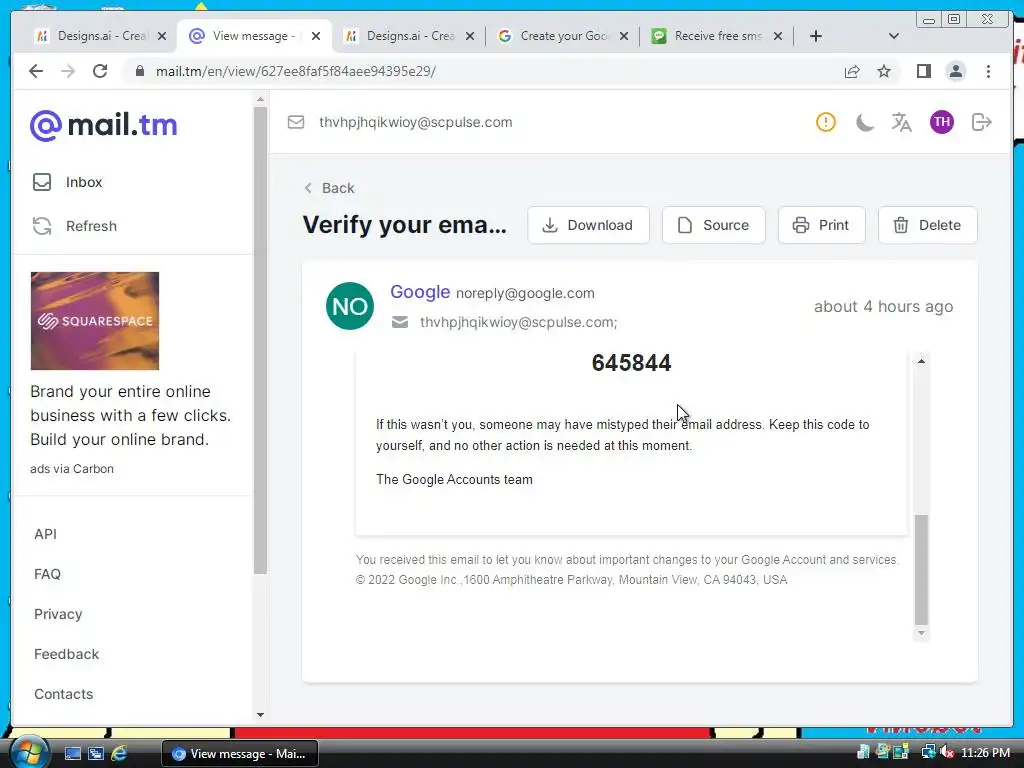Click the yellow warning notice icon
Image resolution: width=1024 pixels, height=768 pixels.
click(x=825, y=122)
